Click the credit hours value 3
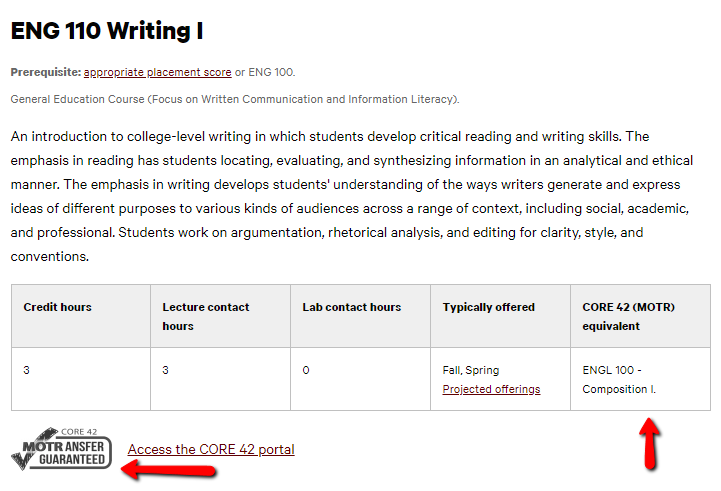This screenshot has height=491, width=721. pyautogui.click(x=27, y=370)
